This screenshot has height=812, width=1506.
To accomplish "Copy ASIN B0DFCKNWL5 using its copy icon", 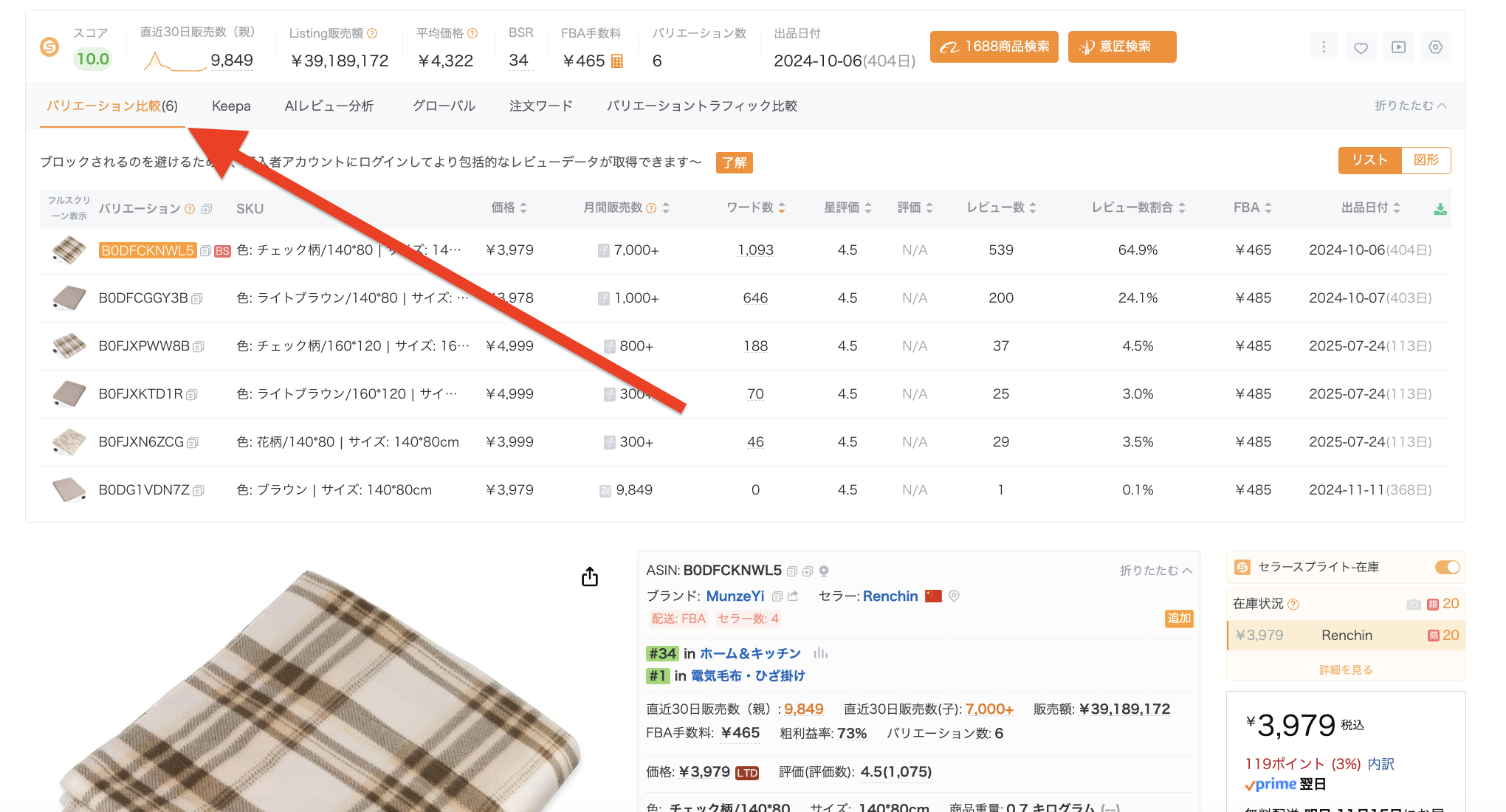I will [791, 571].
